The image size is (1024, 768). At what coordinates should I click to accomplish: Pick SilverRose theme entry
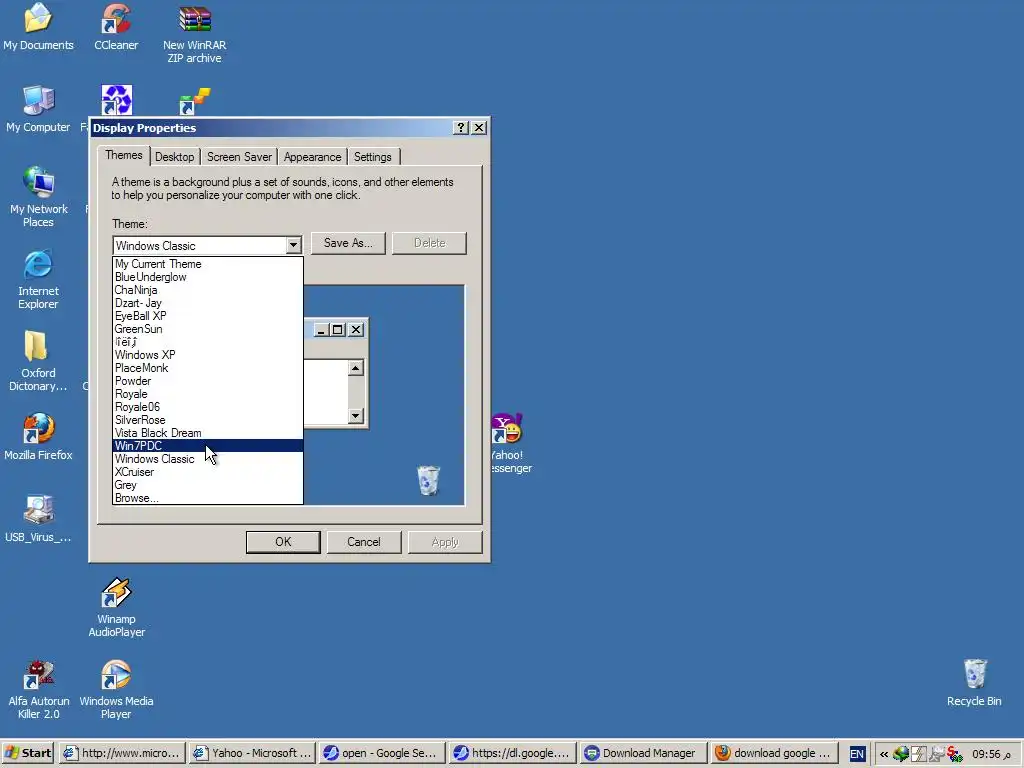point(208,420)
